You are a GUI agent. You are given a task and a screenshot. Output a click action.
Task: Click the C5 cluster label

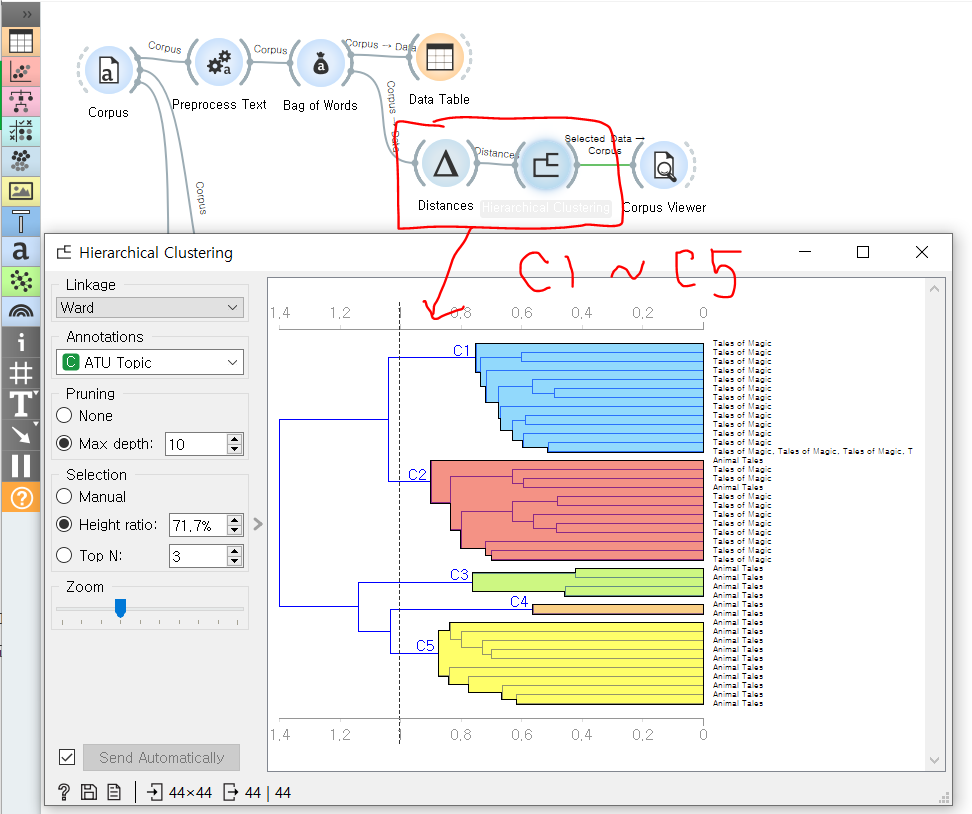(x=425, y=645)
